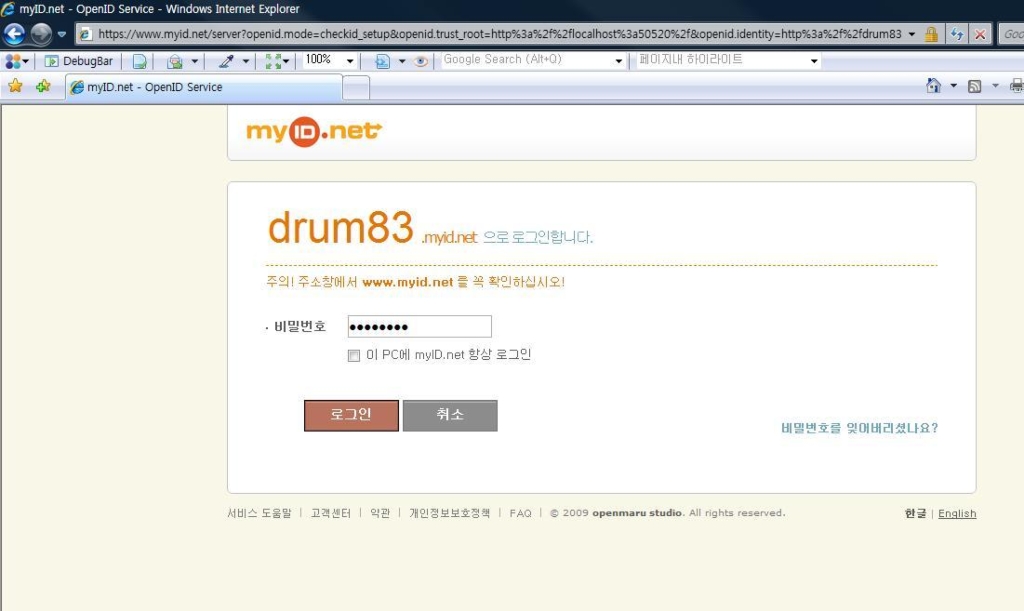Expand the address bar URL history dropdown

[912, 34]
